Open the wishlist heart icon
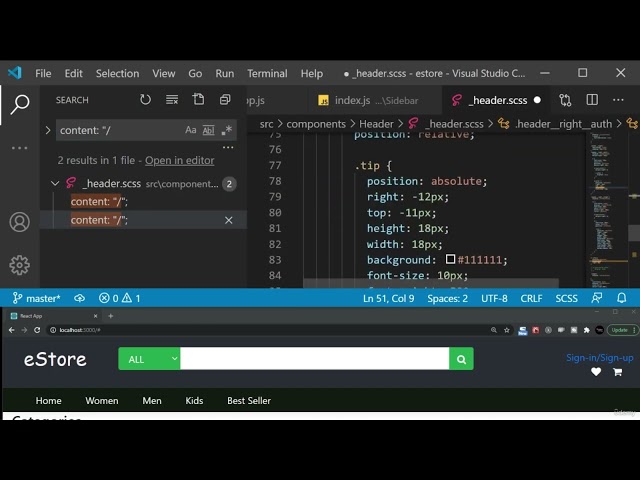This screenshot has height=480, width=640. coord(596,372)
